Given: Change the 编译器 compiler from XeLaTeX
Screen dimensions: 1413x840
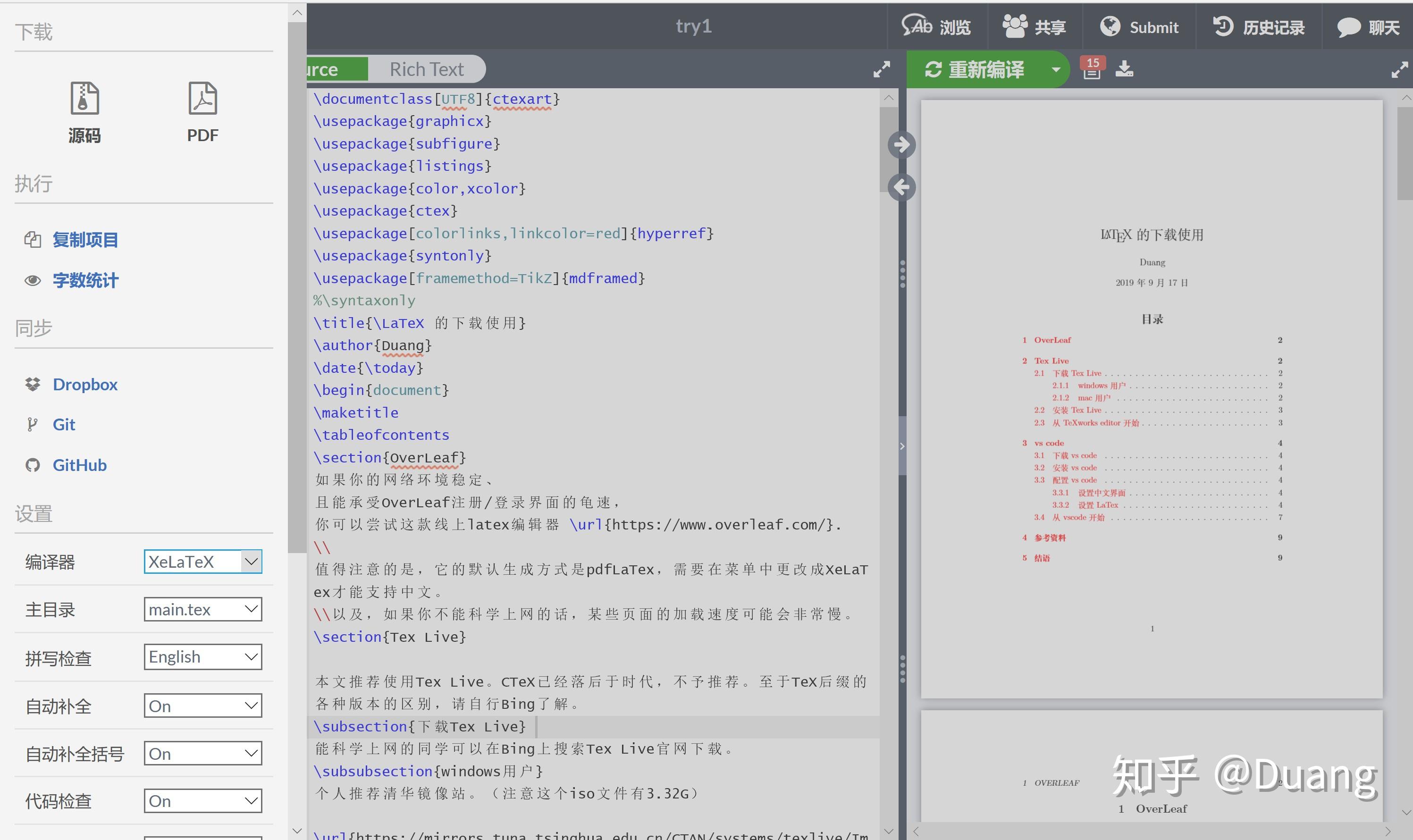Looking at the screenshot, I should (202, 561).
